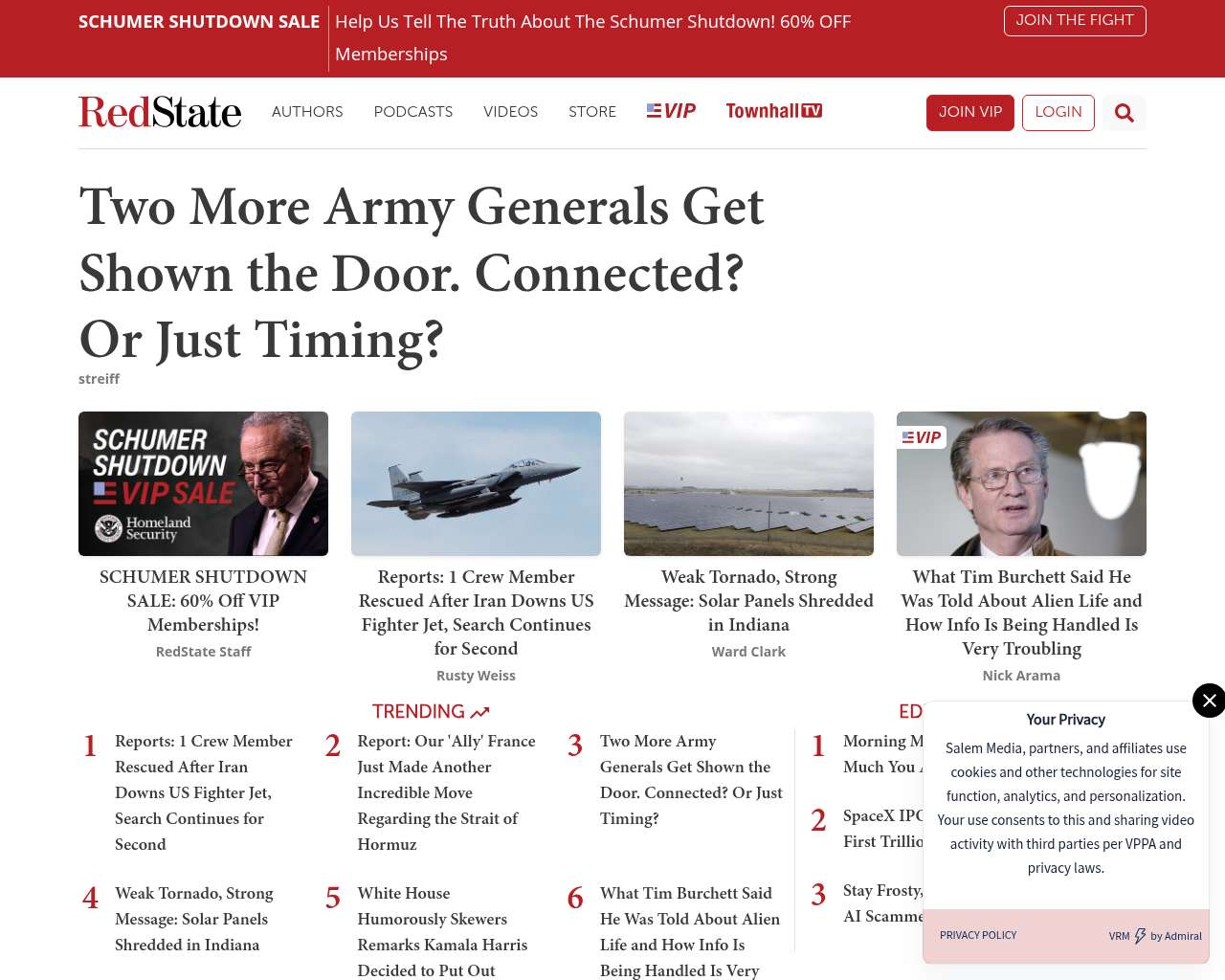Click the search magnifier icon
The height and width of the screenshot is (980, 1225).
(x=1125, y=113)
